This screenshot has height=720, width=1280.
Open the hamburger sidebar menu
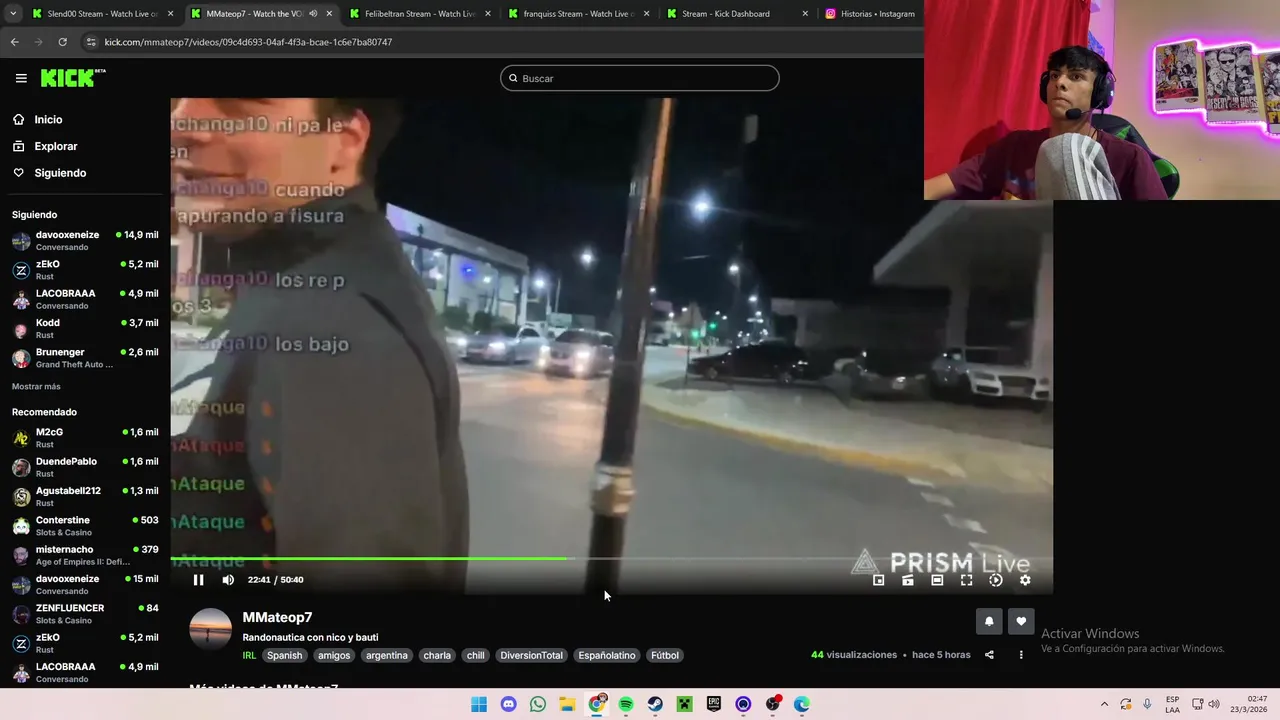(x=21, y=78)
